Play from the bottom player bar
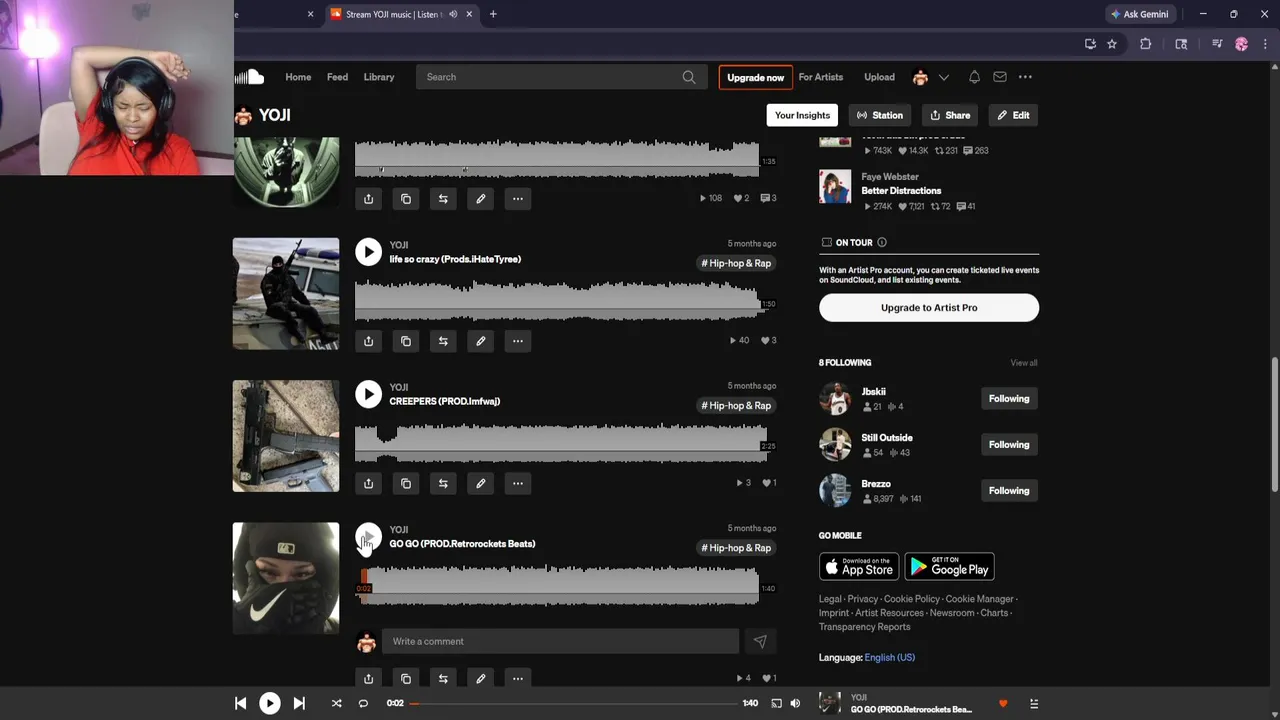 (x=270, y=703)
